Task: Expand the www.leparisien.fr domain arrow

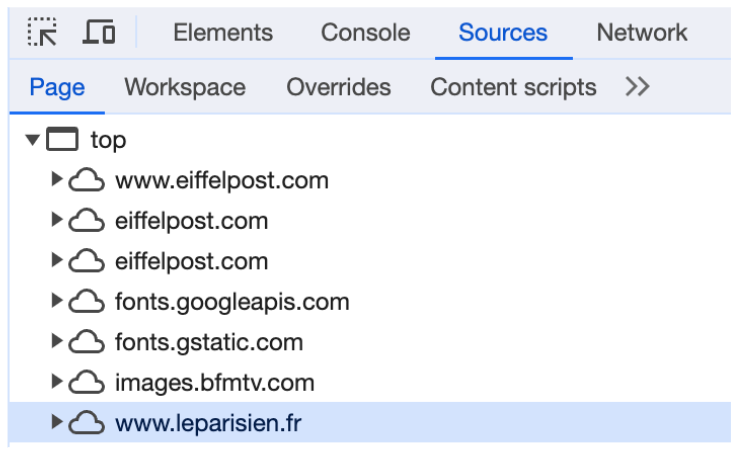Action: tap(57, 424)
